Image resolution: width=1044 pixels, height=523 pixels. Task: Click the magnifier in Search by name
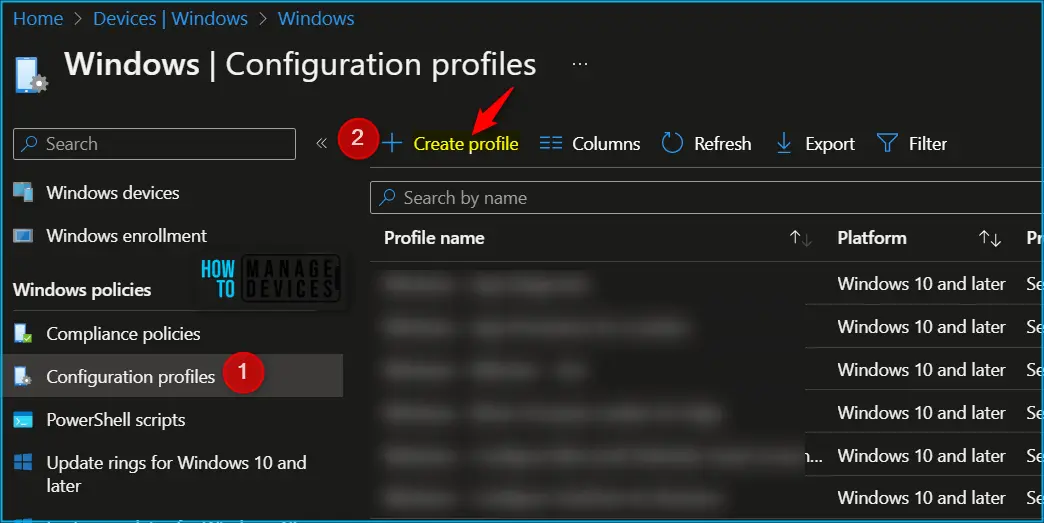pyautogui.click(x=387, y=198)
